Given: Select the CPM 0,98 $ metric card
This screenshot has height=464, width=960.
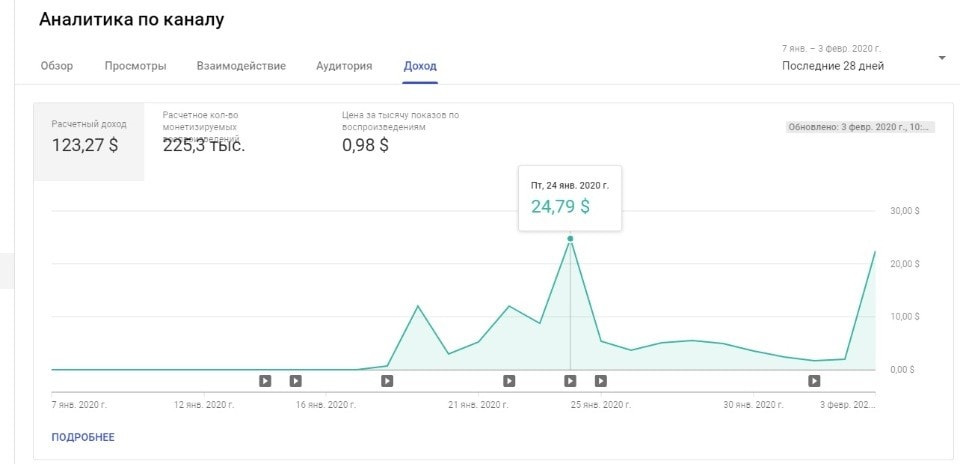Looking at the screenshot, I should 400,130.
